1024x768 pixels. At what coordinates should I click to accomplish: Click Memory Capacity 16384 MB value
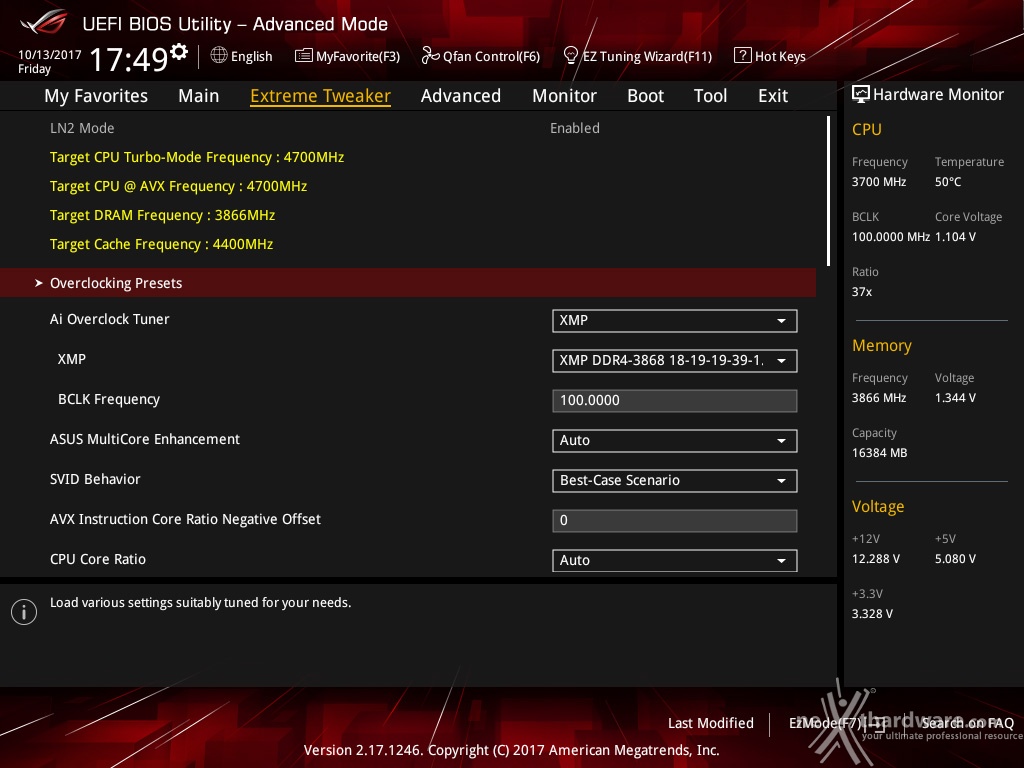(880, 453)
